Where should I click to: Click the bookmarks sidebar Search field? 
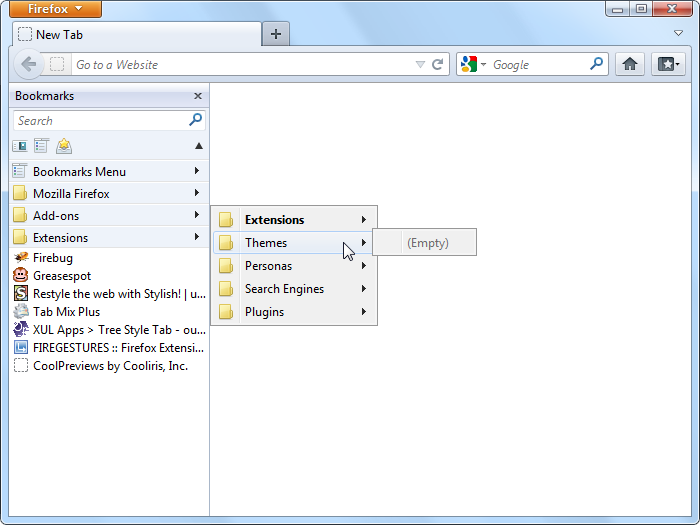click(100, 120)
